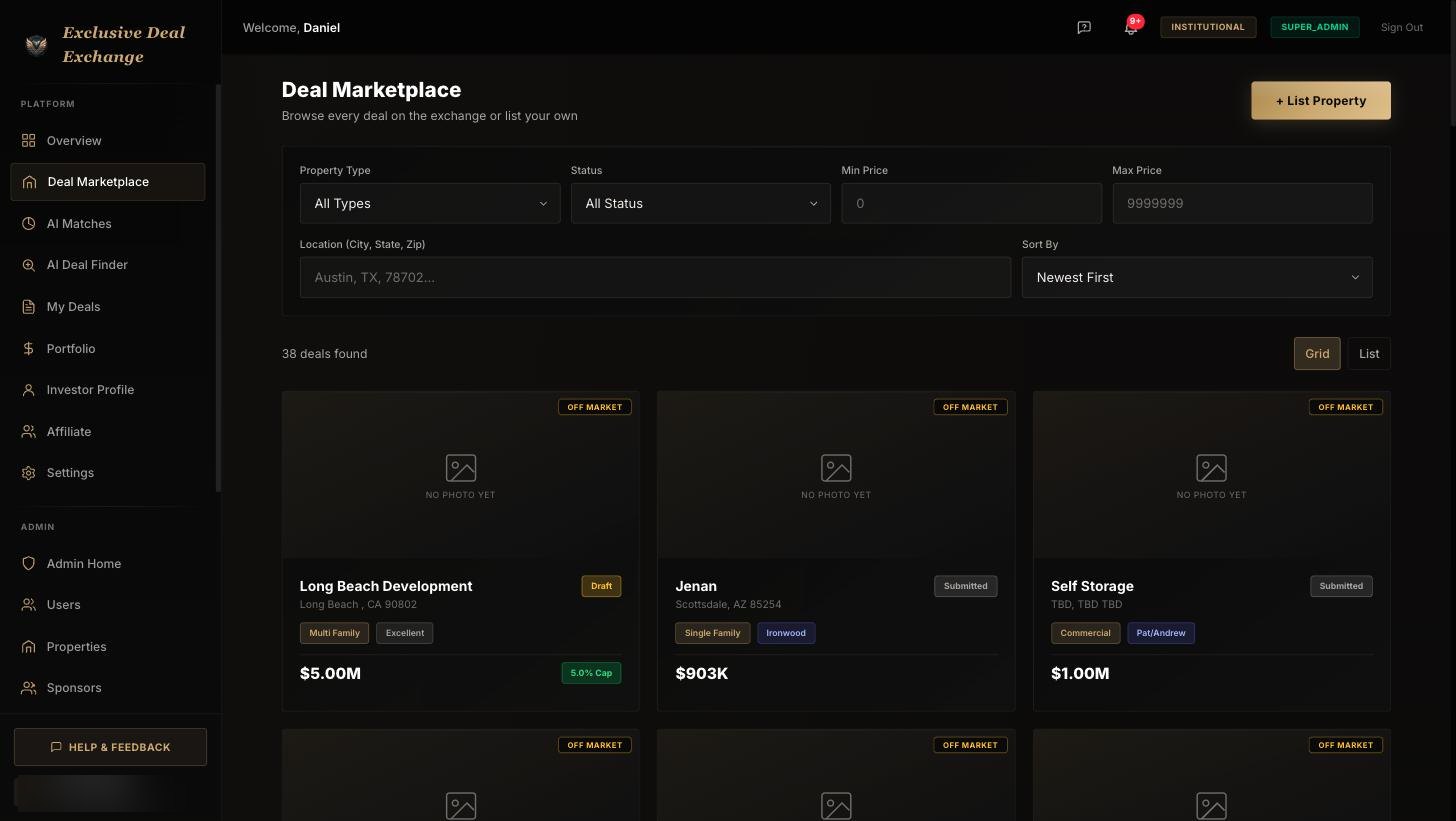Click the + List Property button
The height and width of the screenshot is (821, 1456).
coord(1321,100)
